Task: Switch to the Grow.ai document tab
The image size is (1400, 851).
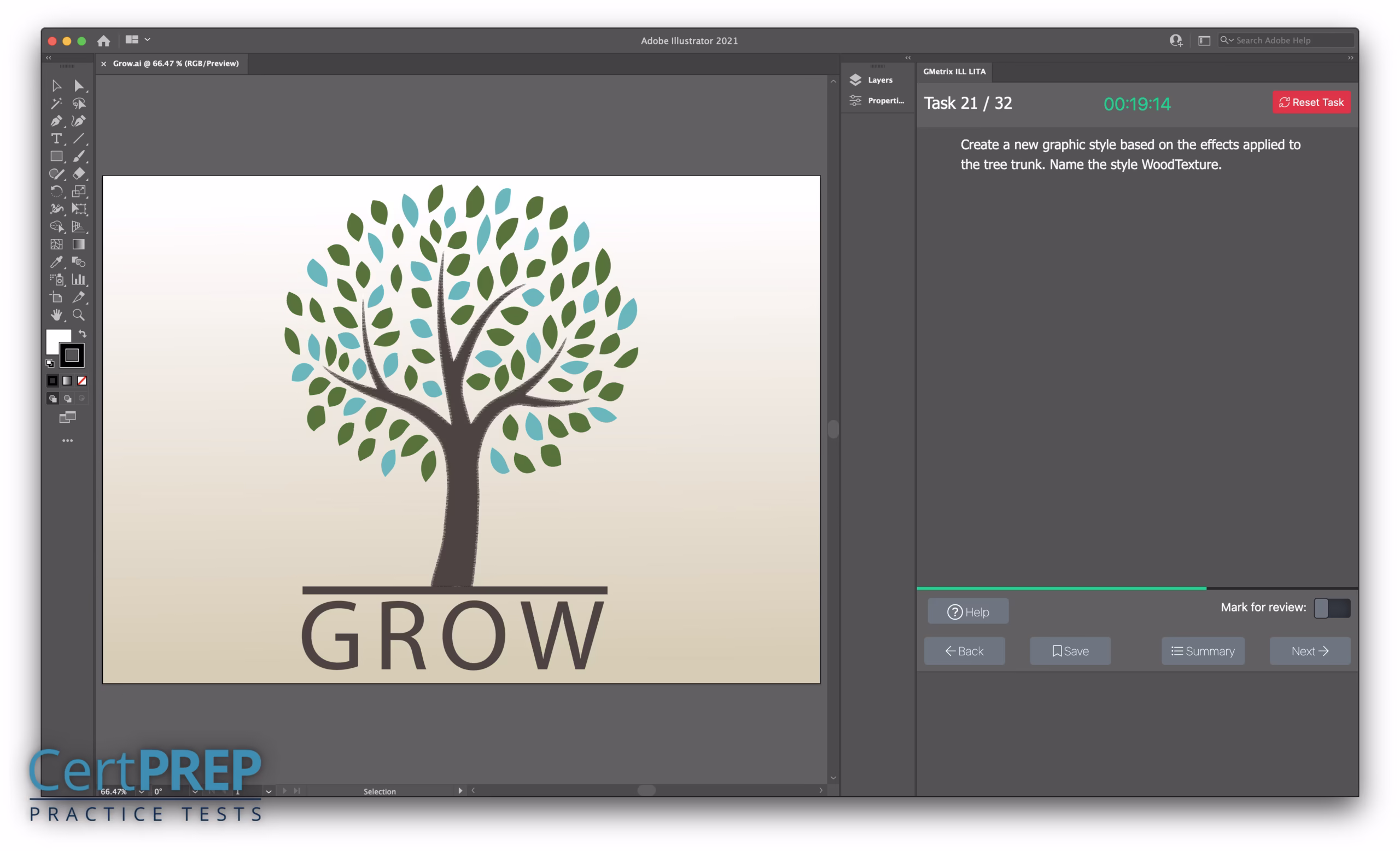Action: pos(176,63)
